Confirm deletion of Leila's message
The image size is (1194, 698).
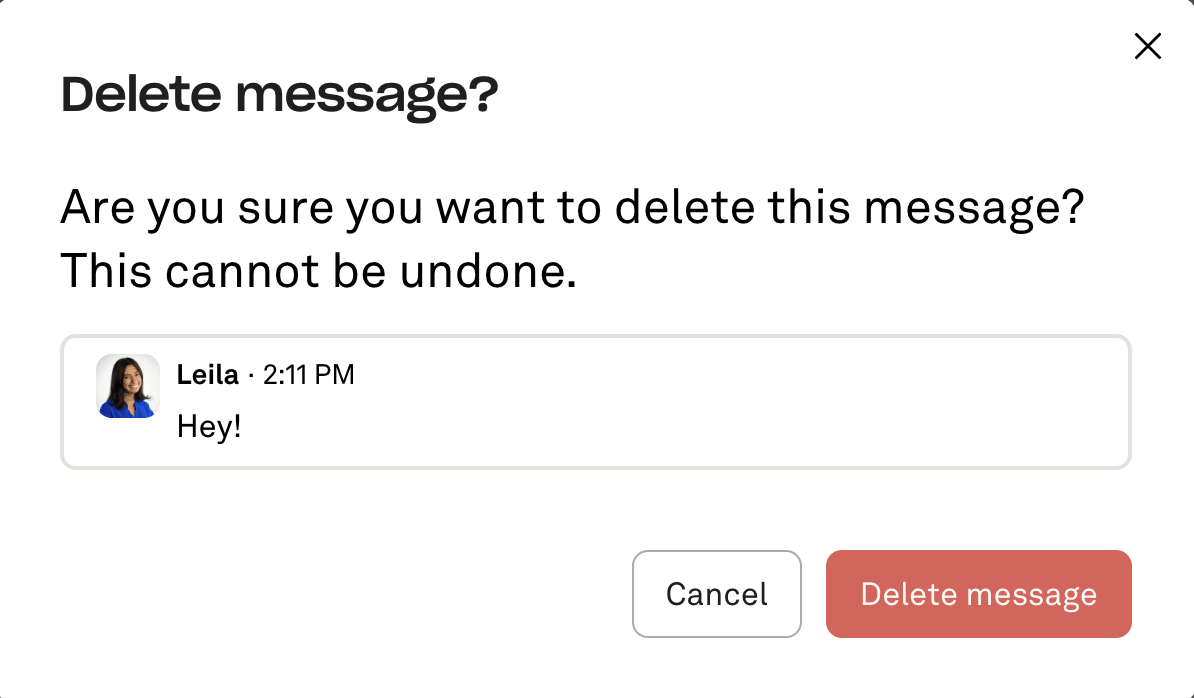point(978,594)
